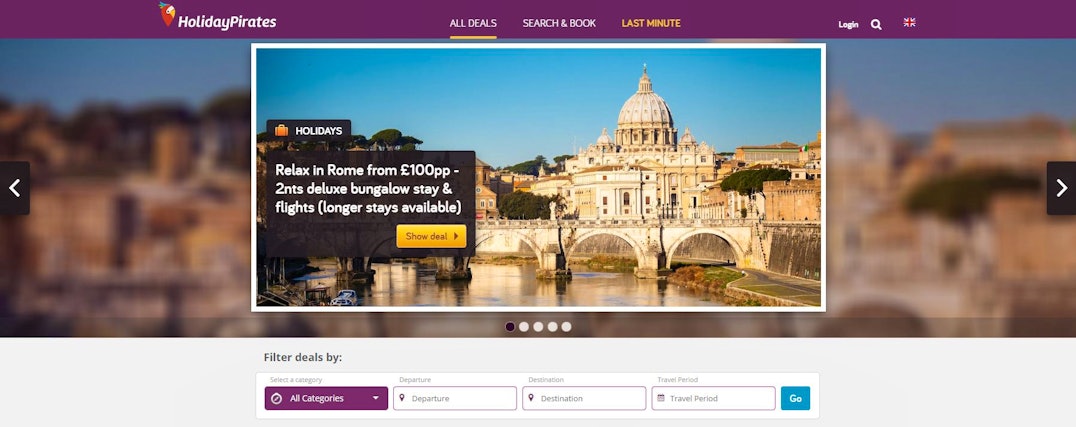The width and height of the screenshot is (1076, 427).
Task: Open the Destination field
Action: click(x=584, y=398)
